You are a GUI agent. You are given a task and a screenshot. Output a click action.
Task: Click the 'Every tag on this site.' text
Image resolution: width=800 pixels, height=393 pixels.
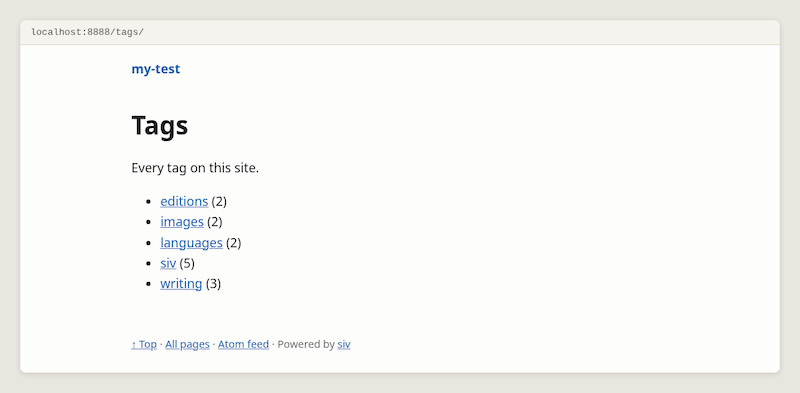[x=195, y=168]
